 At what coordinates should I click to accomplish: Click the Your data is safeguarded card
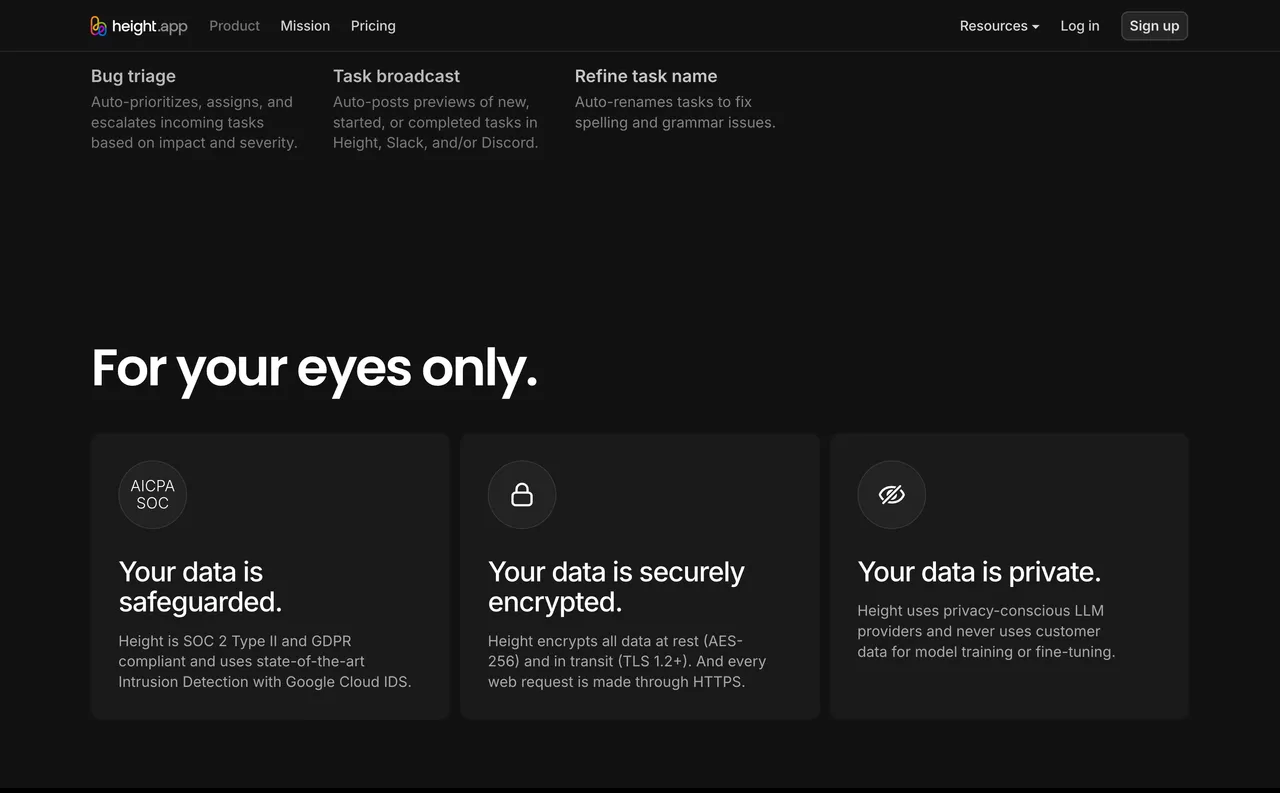pos(270,575)
